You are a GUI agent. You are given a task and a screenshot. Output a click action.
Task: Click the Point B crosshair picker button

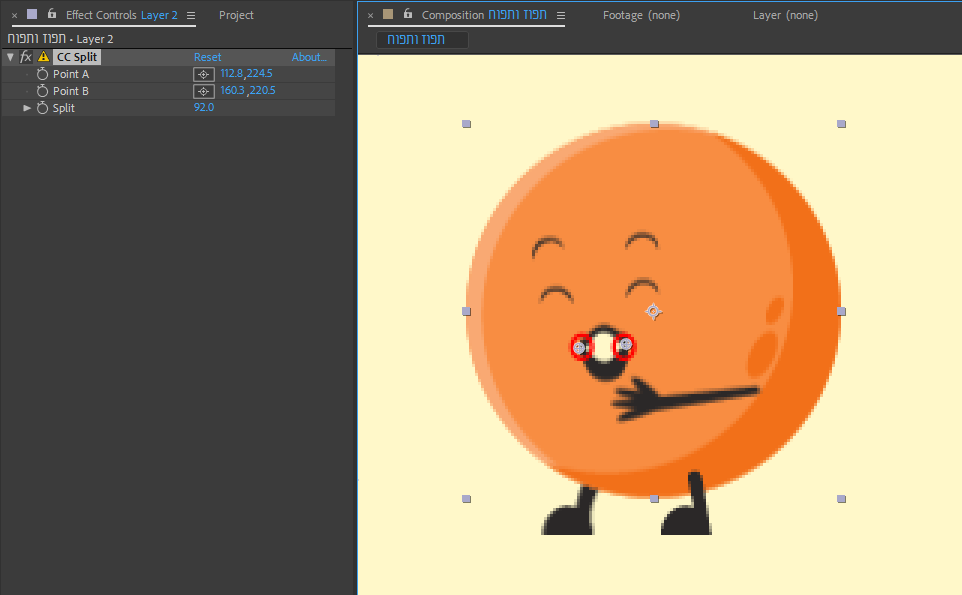[204, 91]
